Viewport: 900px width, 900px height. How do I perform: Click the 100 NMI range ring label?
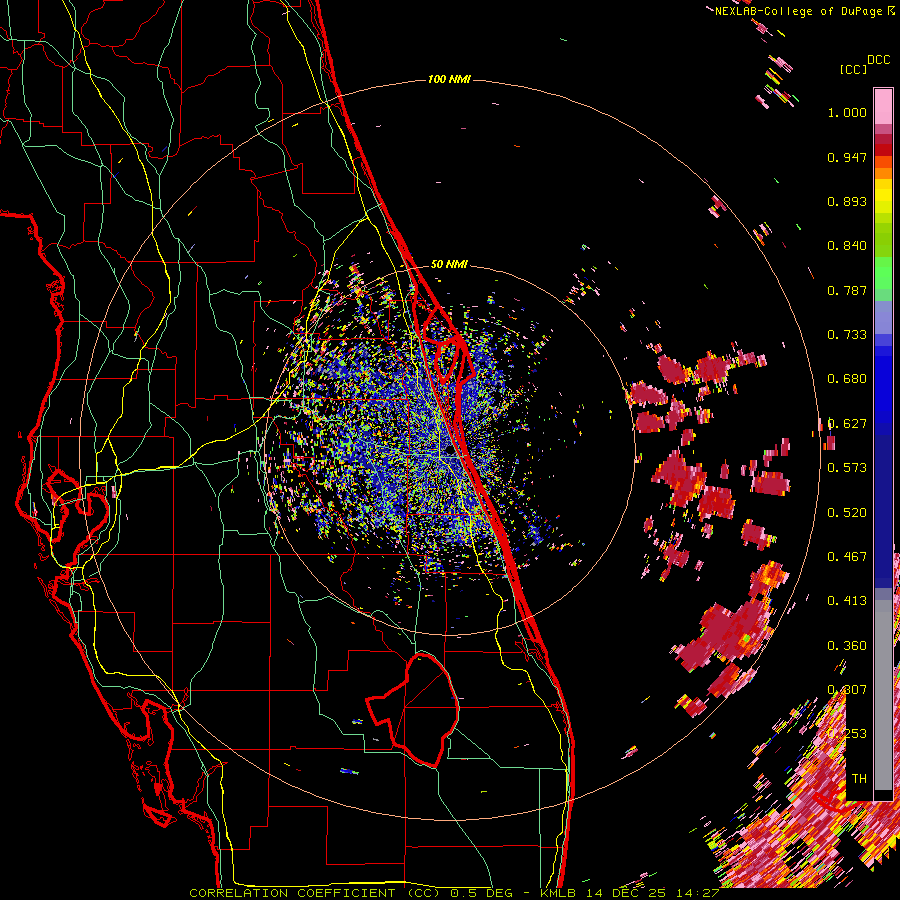tap(449, 79)
